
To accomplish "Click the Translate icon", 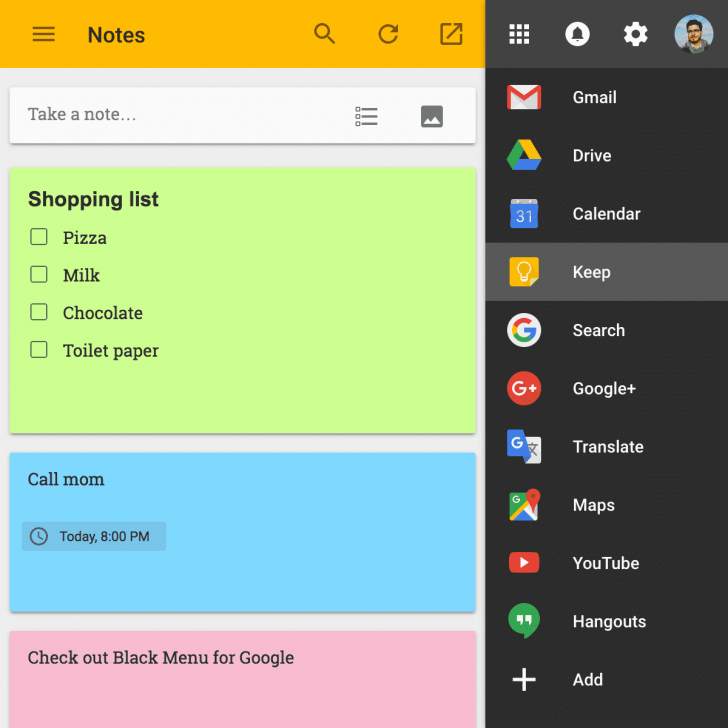I will [x=524, y=447].
